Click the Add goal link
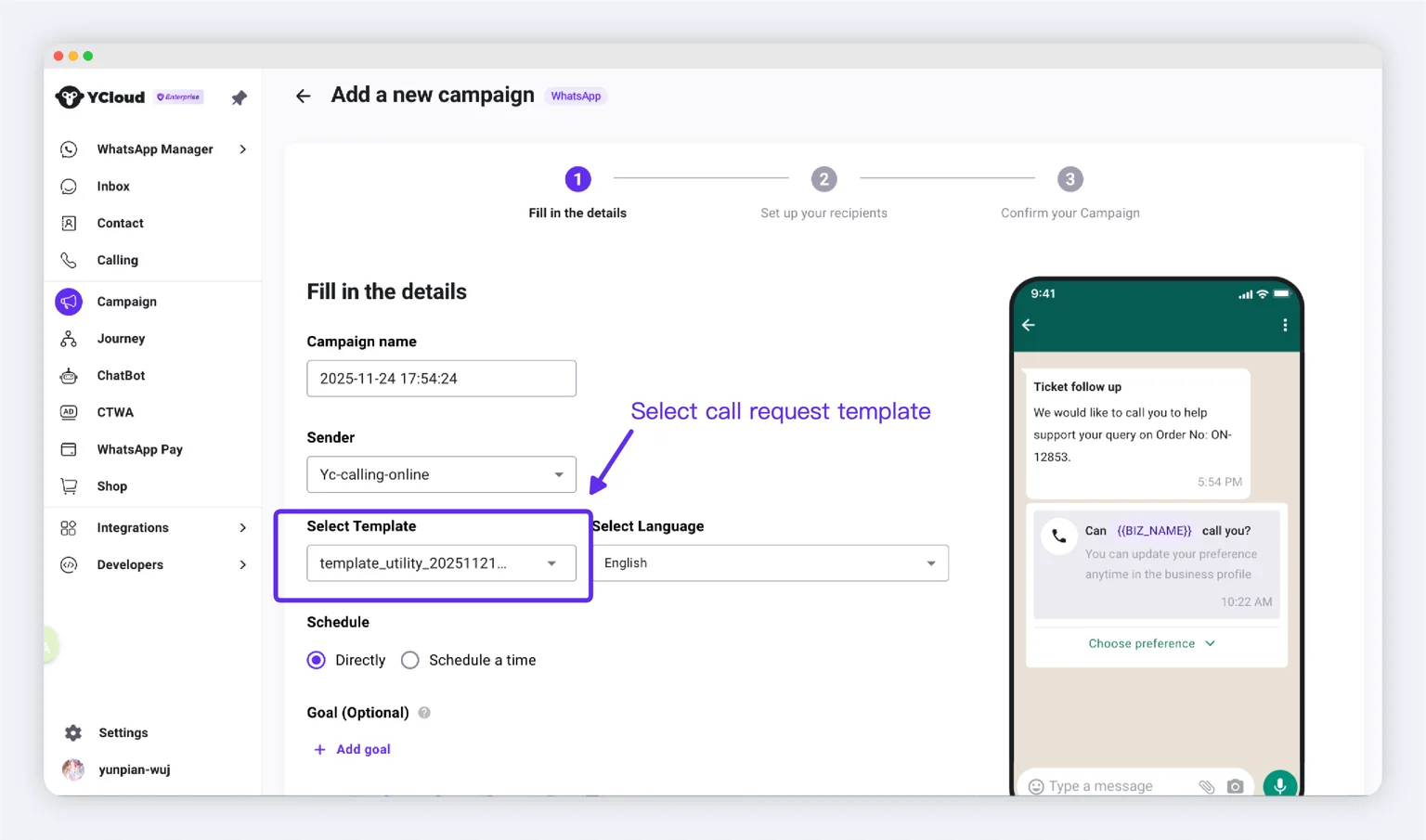This screenshot has width=1426, height=840. point(352,749)
